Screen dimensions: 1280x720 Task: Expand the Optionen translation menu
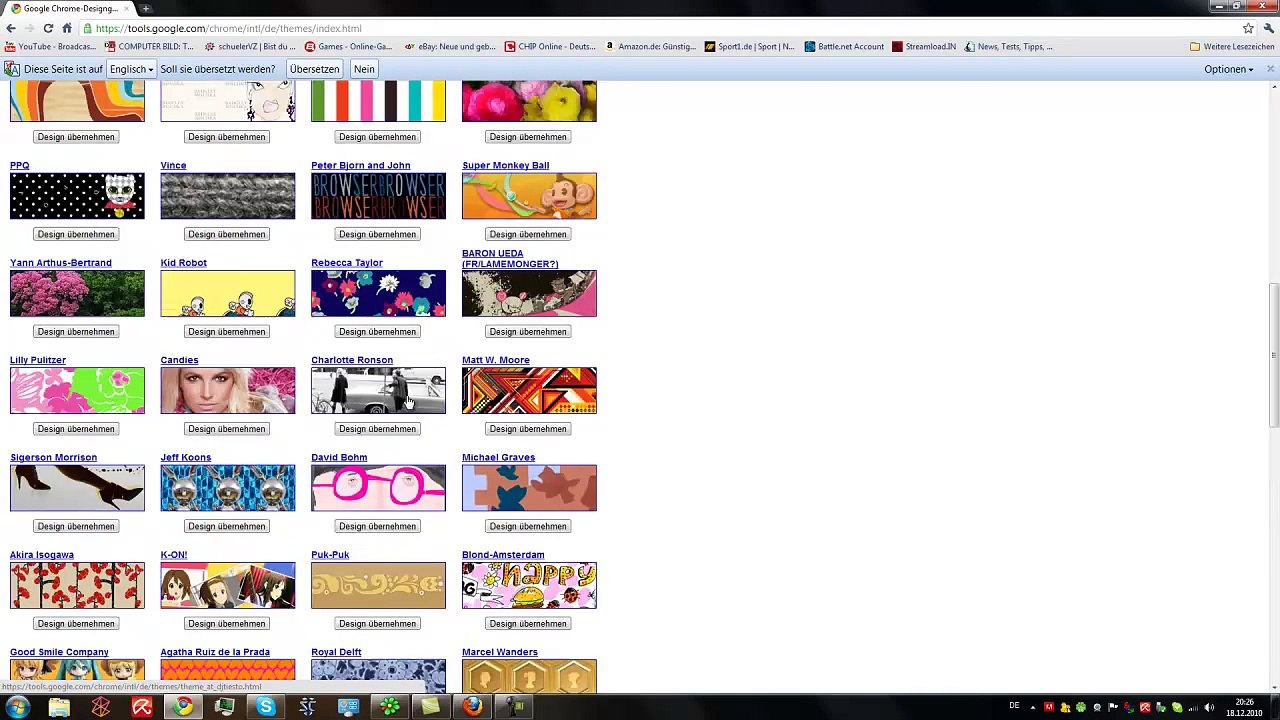click(x=1228, y=69)
